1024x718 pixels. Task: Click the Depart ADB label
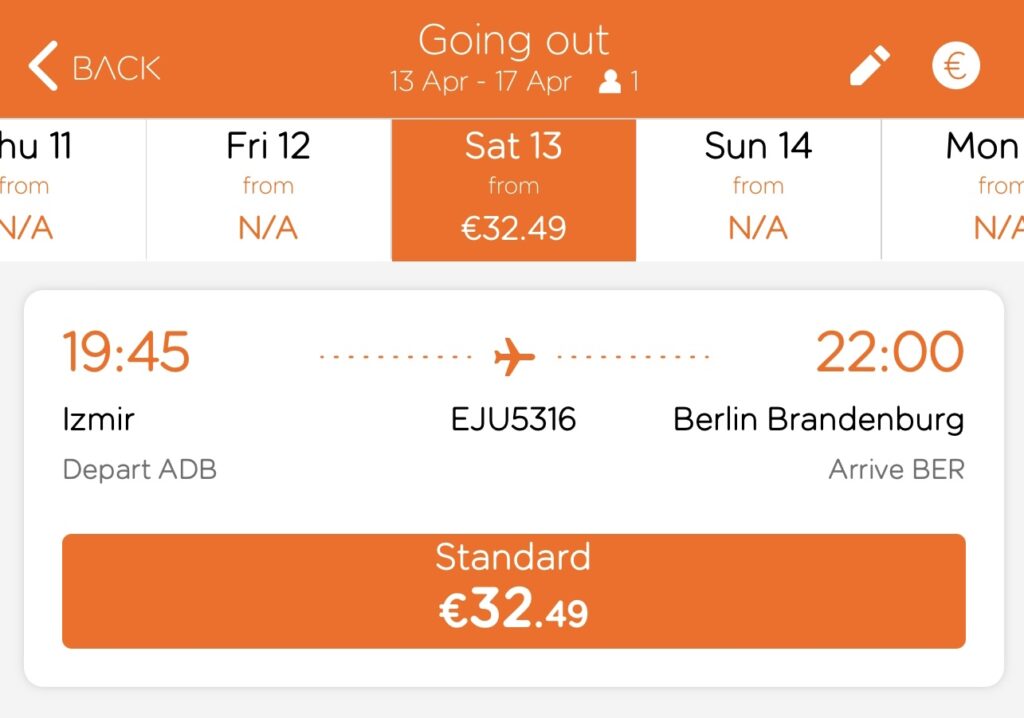140,469
